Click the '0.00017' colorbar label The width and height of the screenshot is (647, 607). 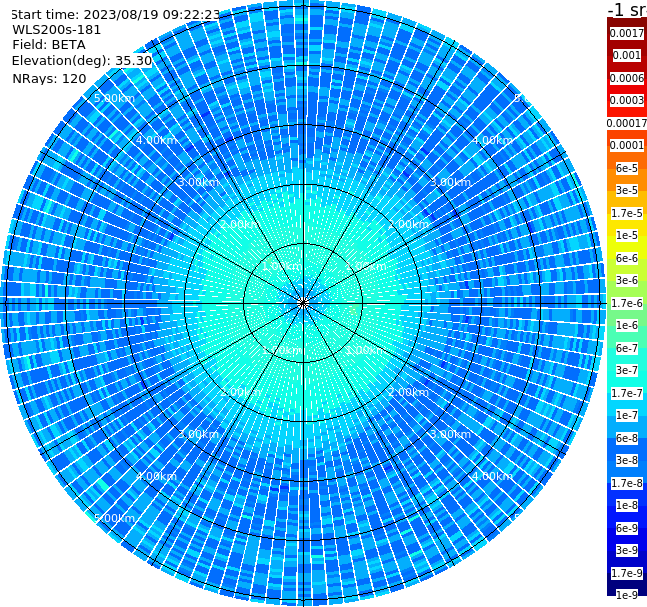627,123
